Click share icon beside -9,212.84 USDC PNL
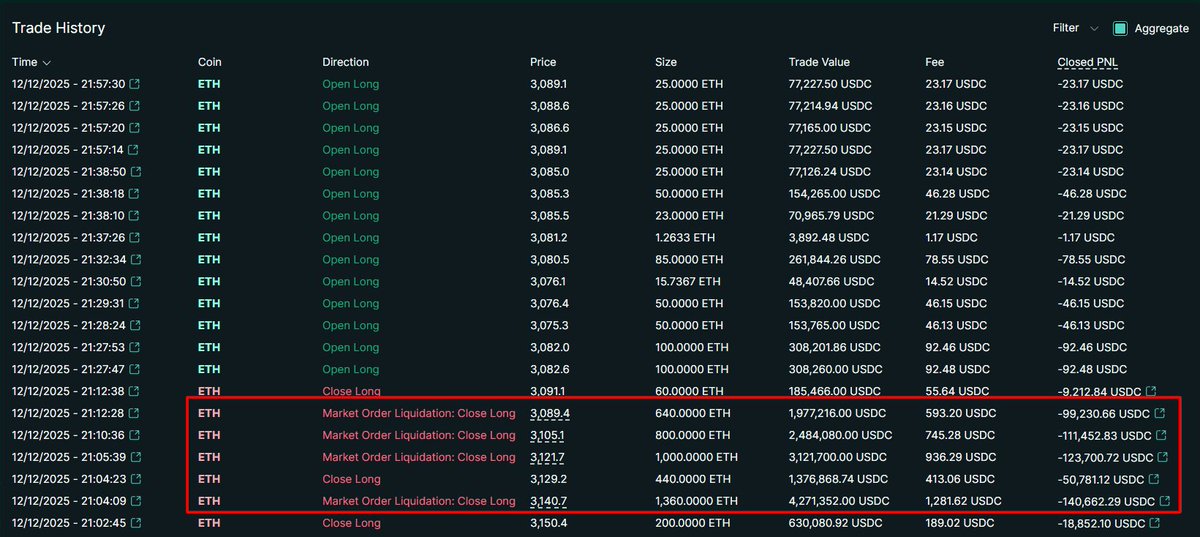1200x537 pixels. (1151, 391)
